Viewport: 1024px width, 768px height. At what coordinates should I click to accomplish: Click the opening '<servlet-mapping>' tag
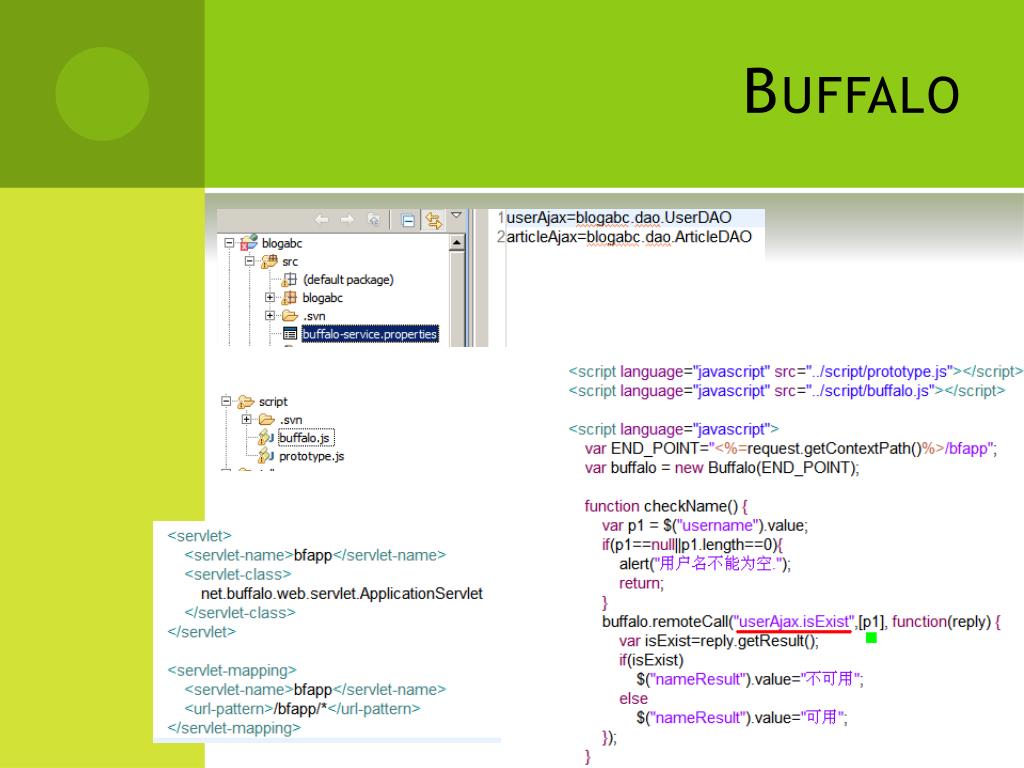(232, 671)
